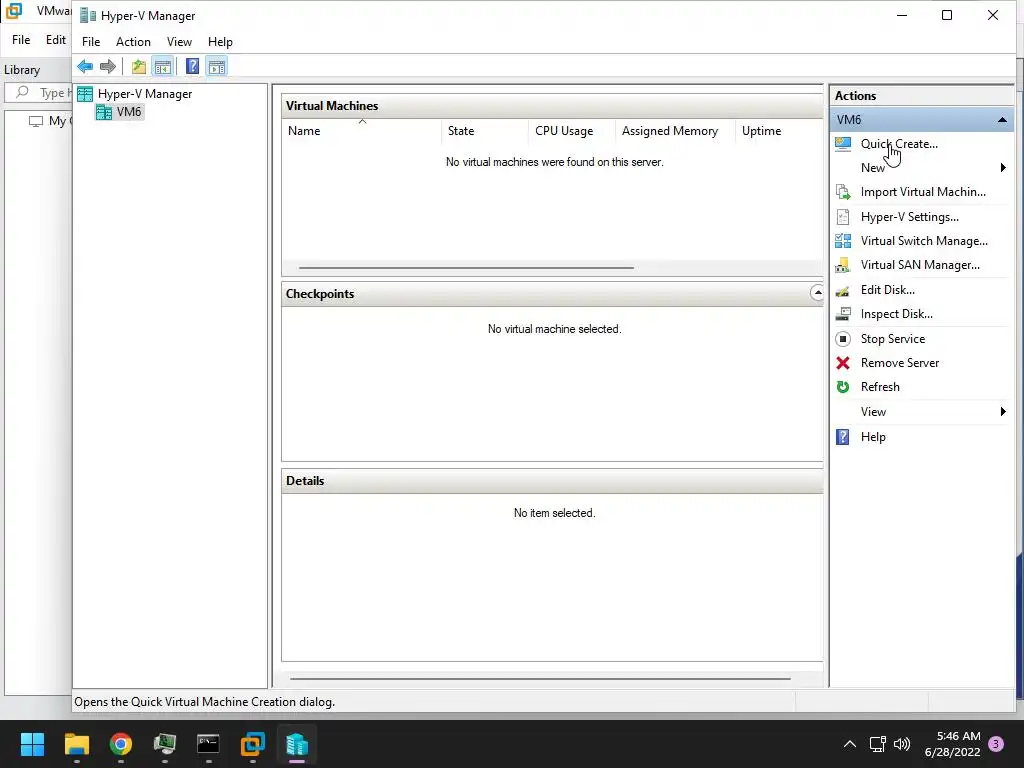Click the Hyper-V Manager taskbar icon
The width and height of the screenshot is (1024, 768).
296,744
